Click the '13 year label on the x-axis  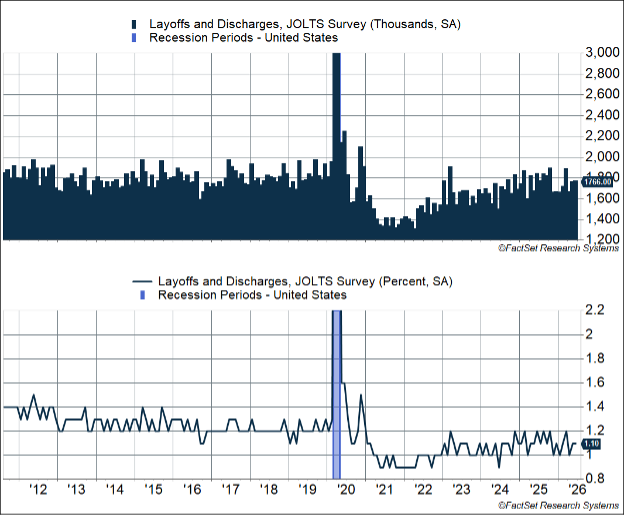click(x=76, y=489)
